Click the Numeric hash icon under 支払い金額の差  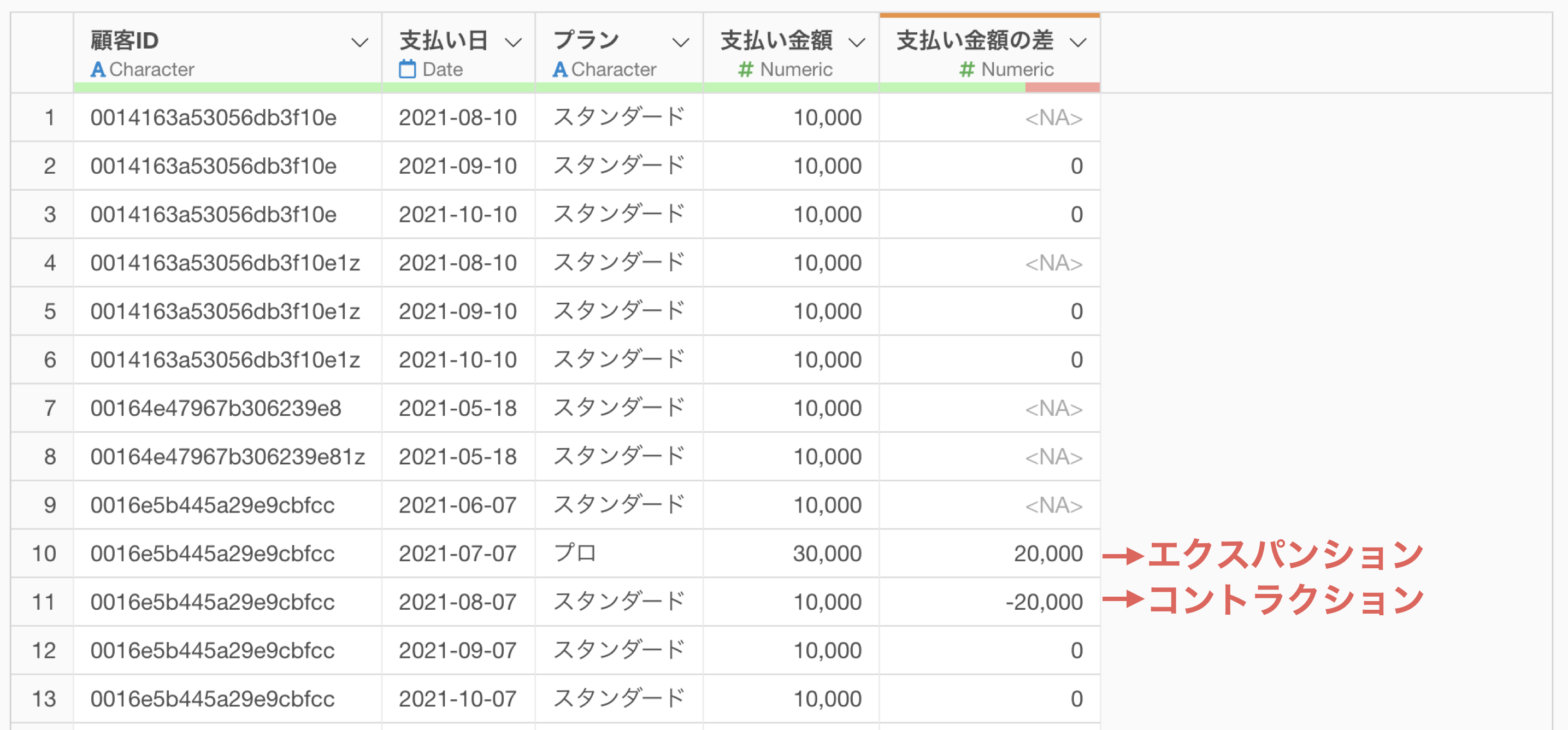(966, 69)
